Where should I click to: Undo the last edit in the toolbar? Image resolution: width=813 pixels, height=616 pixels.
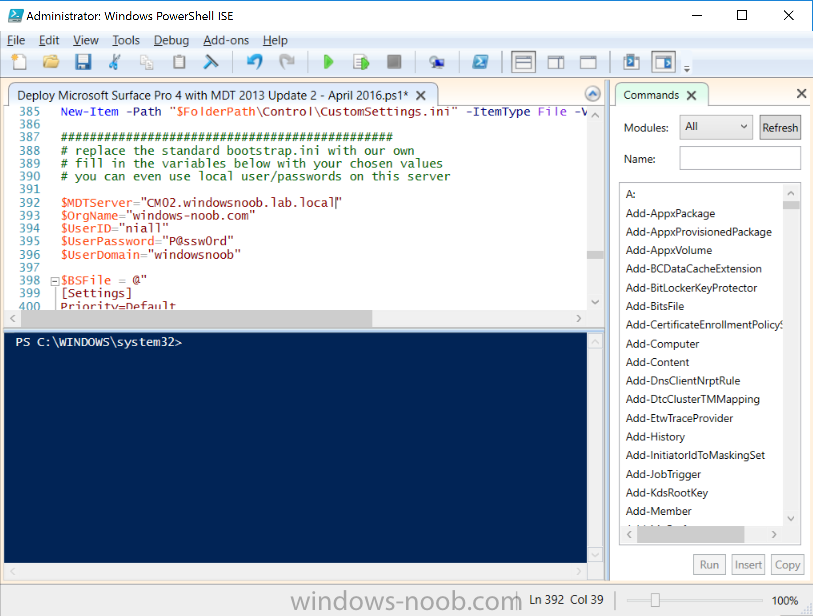[x=255, y=62]
